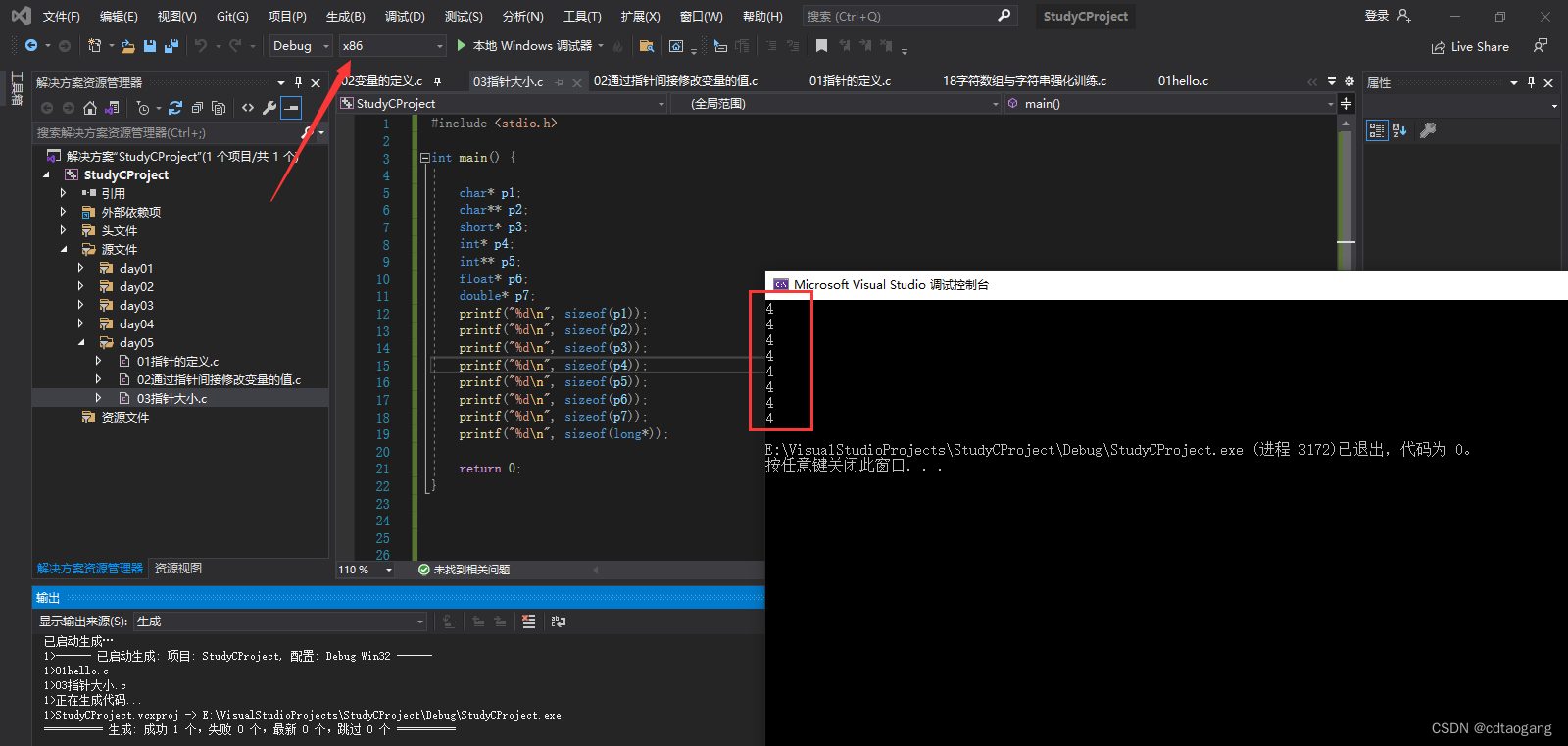This screenshot has width=1568, height=746.
Task: Open the 显示输出来源 生成 dropdown
Action: click(x=280, y=622)
